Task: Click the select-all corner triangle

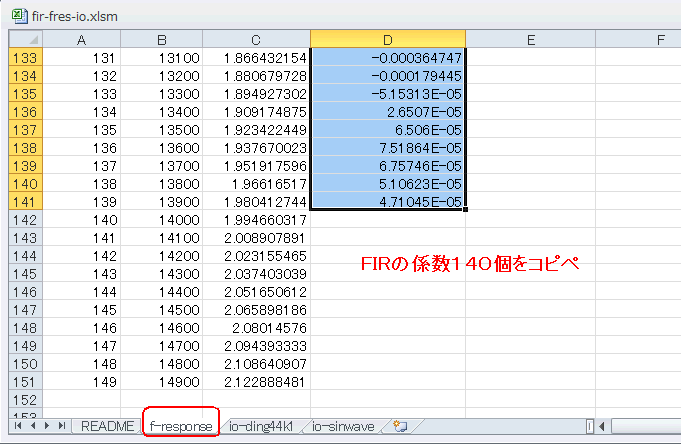Action: [x=26, y=40]
